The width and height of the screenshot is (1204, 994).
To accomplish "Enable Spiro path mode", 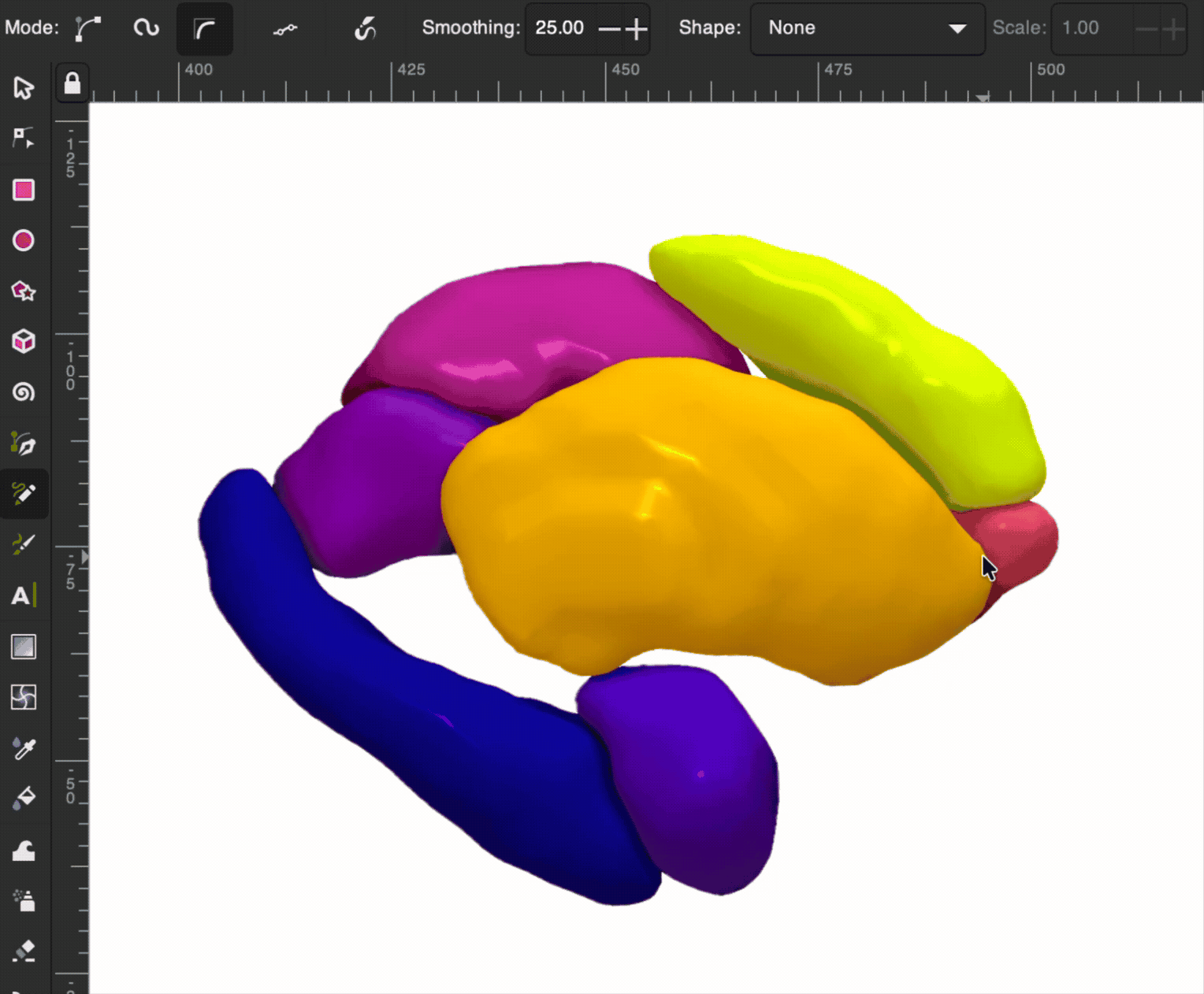I will click(x=146, y=28).
